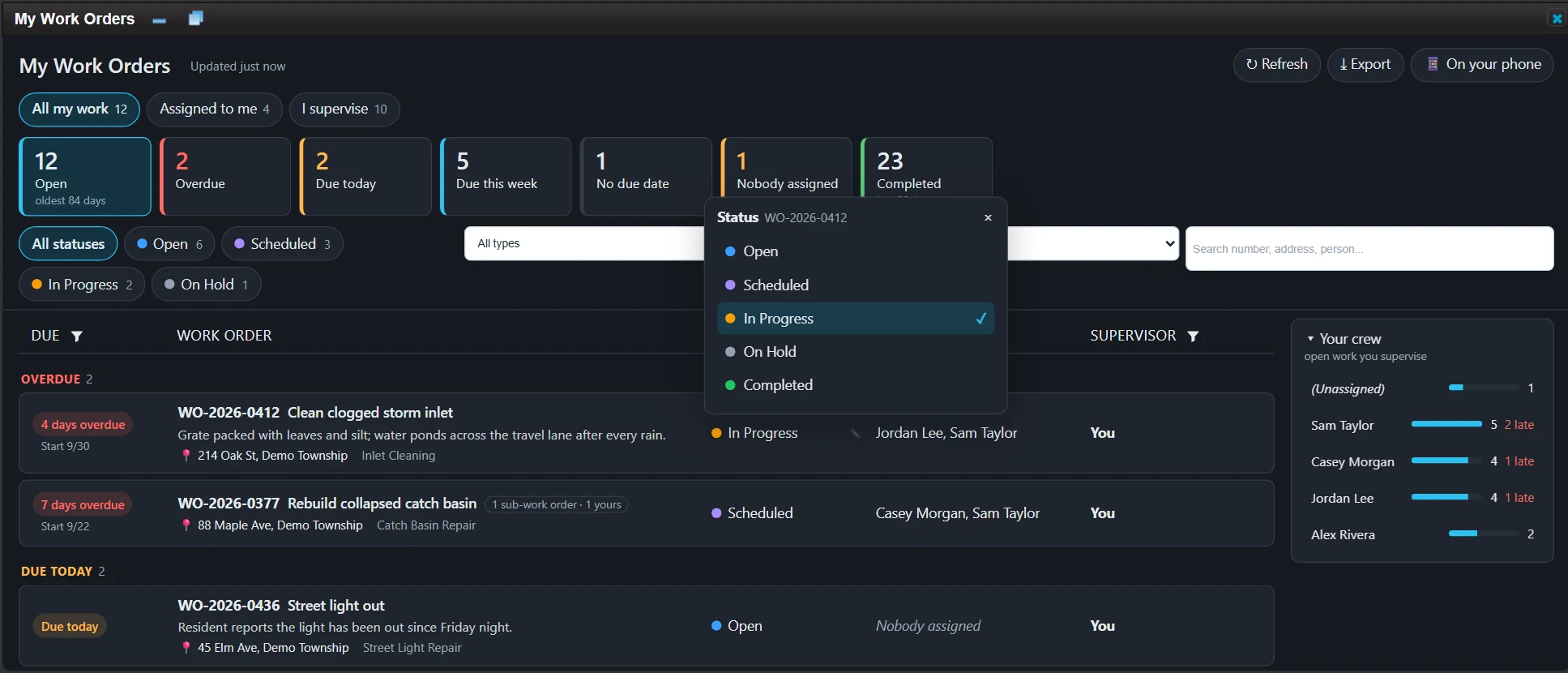Select the 2 Overdue summary card
The width and height of the screenshot is (1568, 673).
225,177
